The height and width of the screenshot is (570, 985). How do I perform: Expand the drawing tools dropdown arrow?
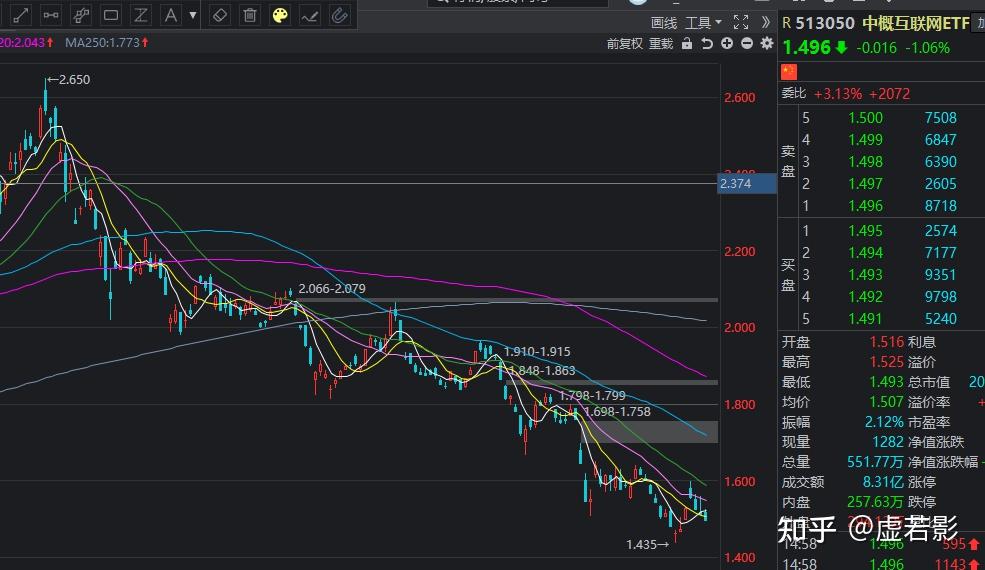pos(193,15)
